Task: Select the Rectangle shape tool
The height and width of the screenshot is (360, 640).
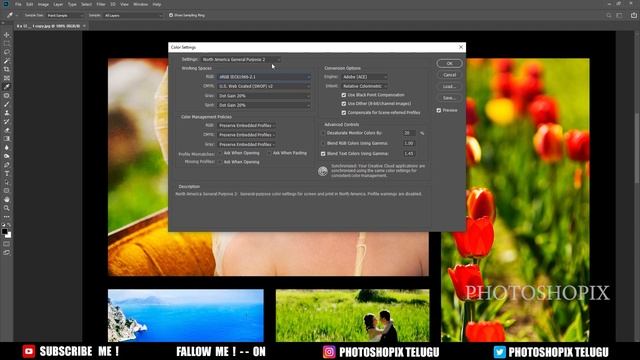Action: pyautogui.click(x=7, y=191)
